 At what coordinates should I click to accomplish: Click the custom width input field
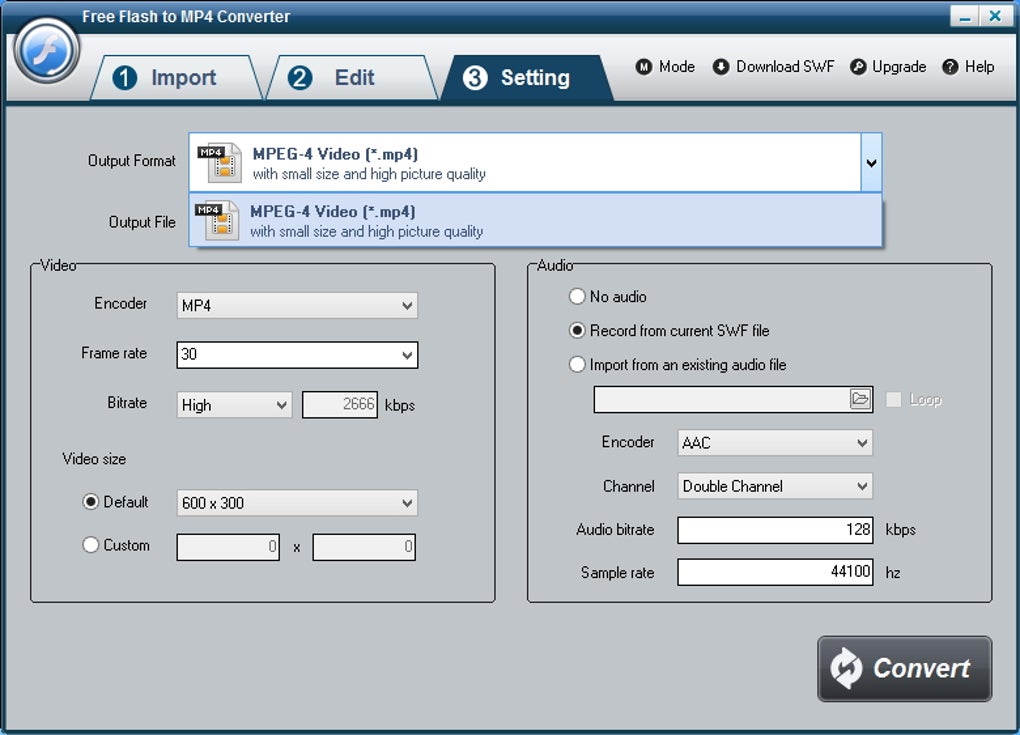pos(228,547)
